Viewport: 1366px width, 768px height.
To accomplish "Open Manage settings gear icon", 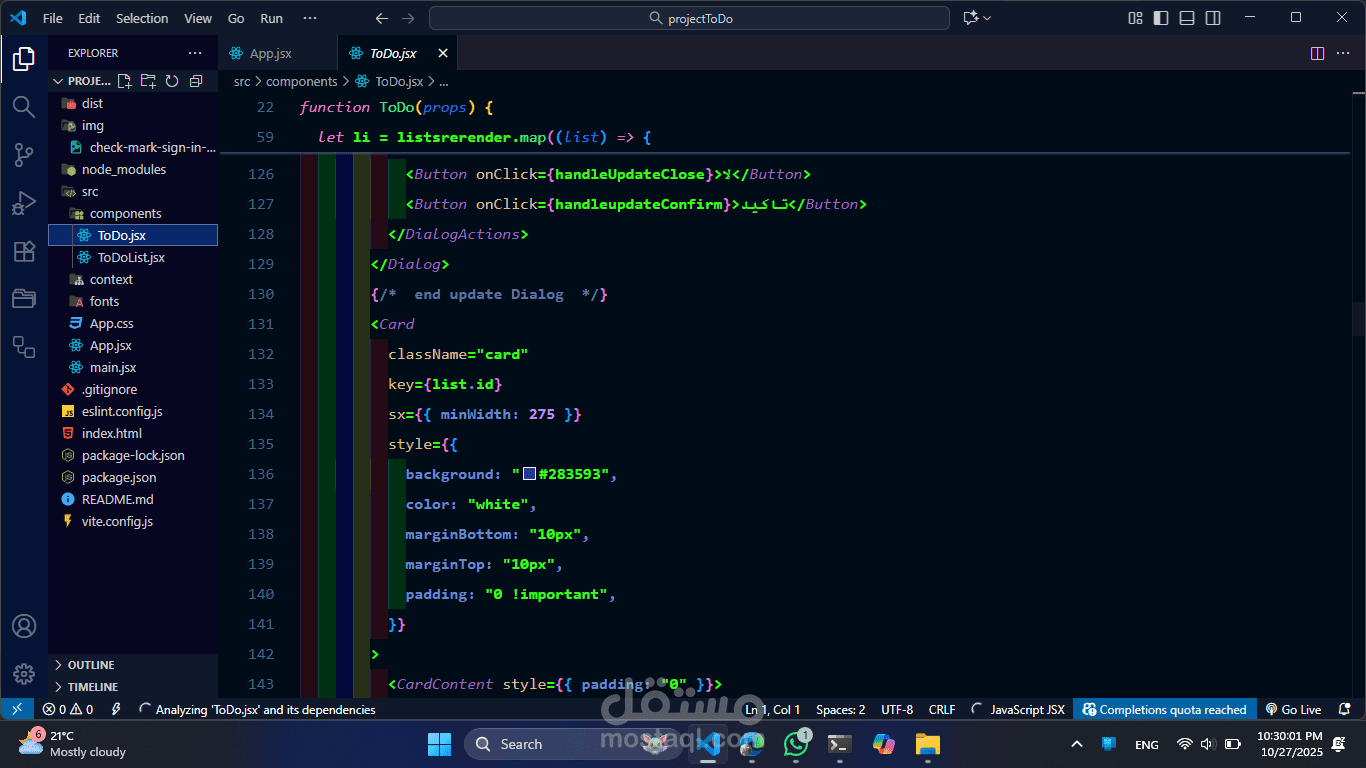I will 24,674.
